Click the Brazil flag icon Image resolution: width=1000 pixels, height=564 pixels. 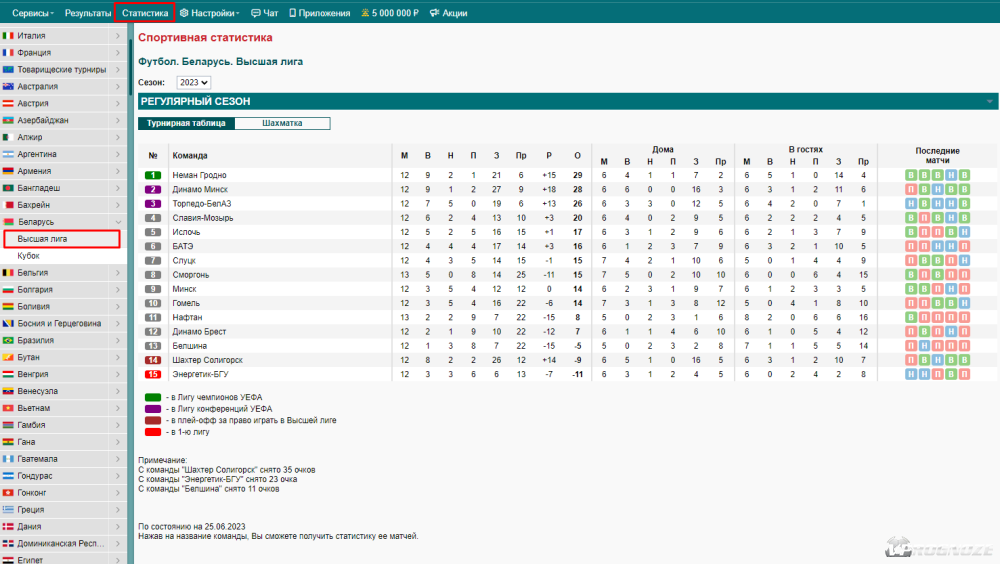pyautogui.click(x=8, y=340)
